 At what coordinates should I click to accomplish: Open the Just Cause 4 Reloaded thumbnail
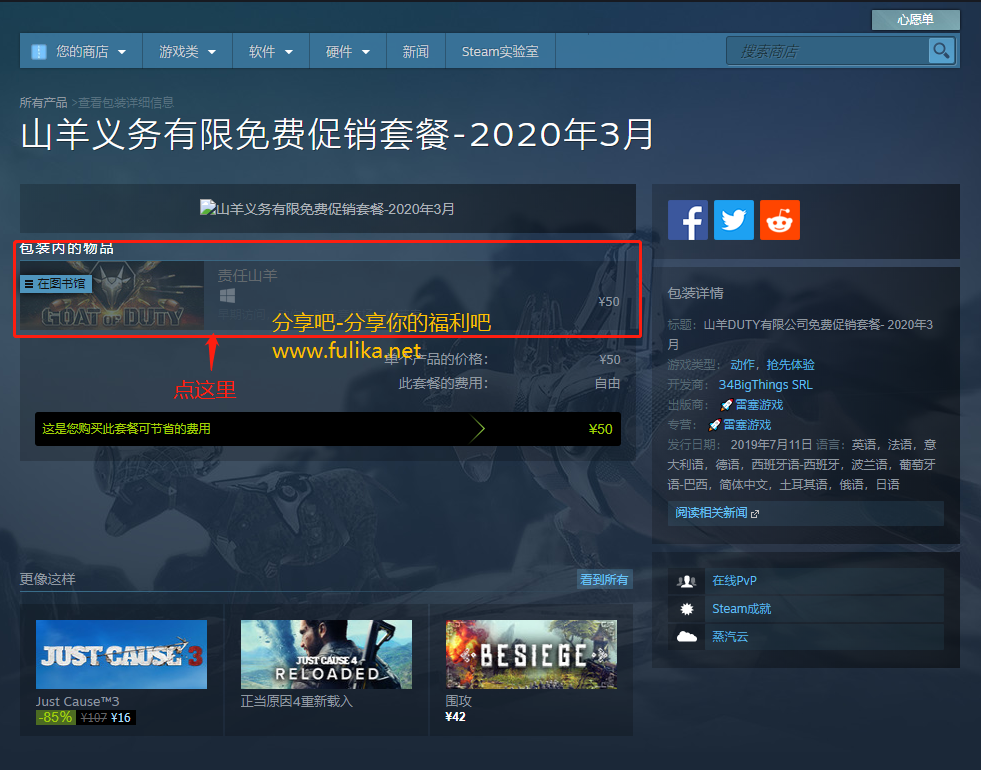click(x=326, y=654)
